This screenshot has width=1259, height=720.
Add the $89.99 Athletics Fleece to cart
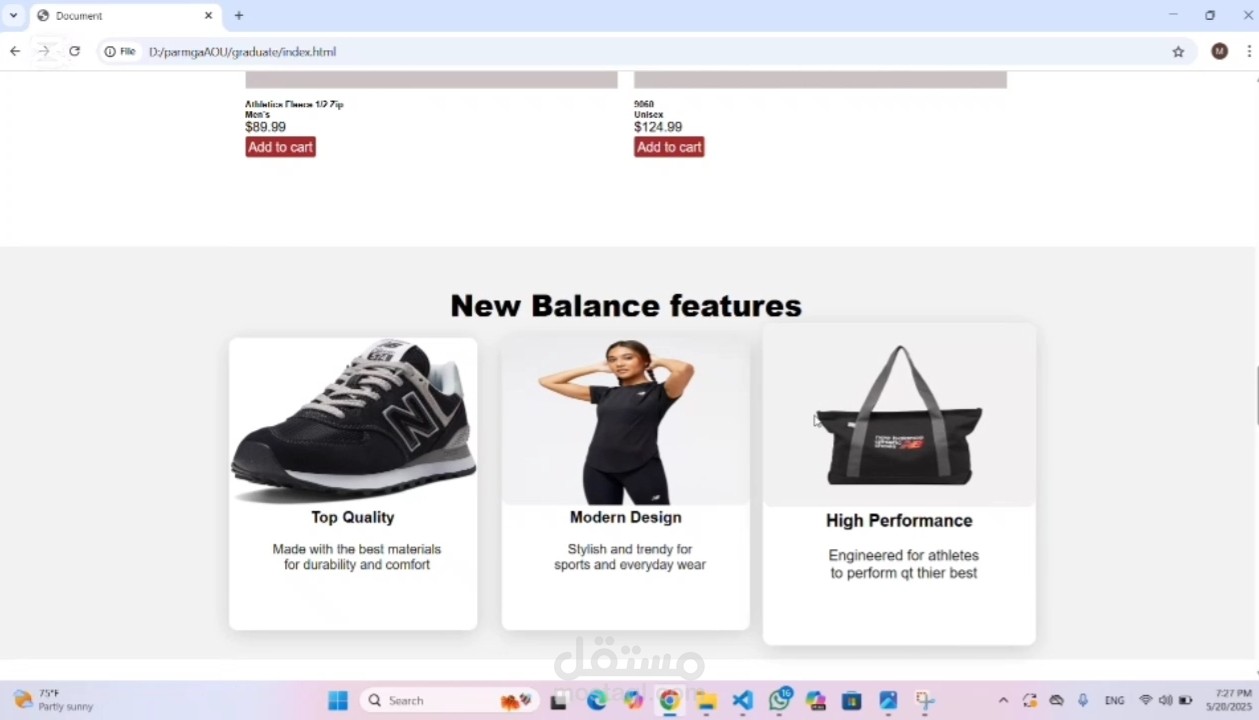pyautogui.click(x=280, y=147)
